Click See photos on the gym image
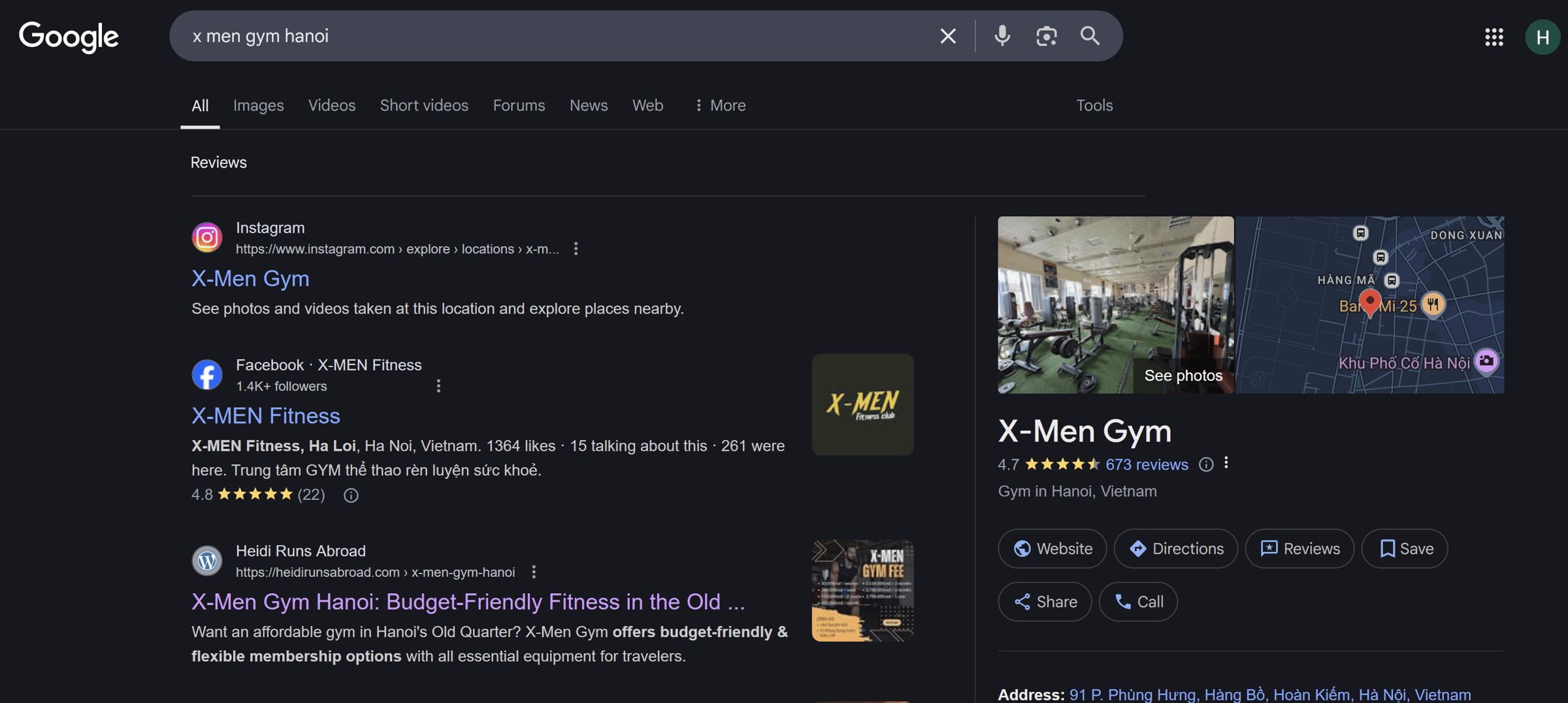 pyautogui.click(x=1183, y=376)
